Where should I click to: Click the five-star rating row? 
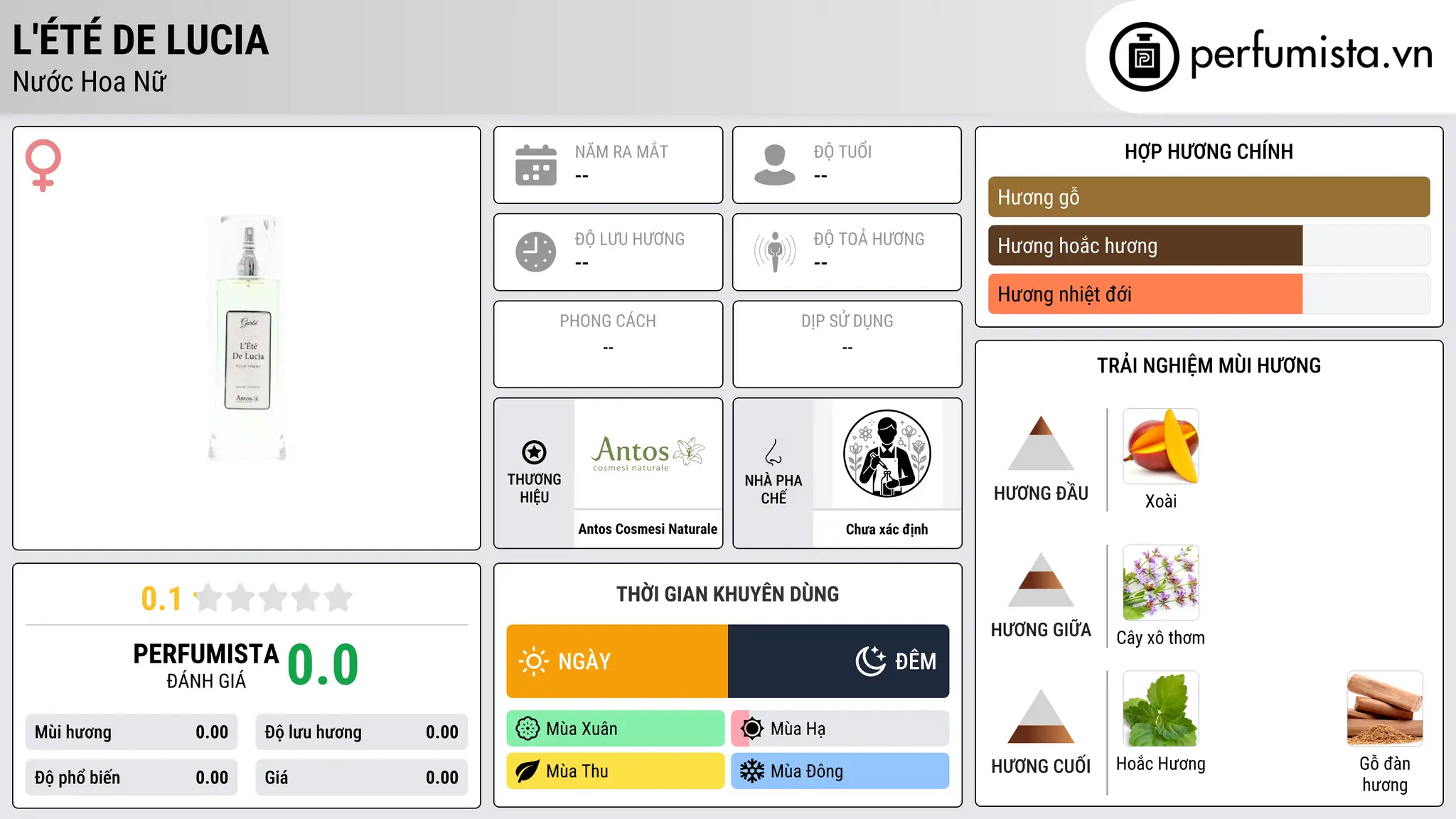[274, 598]
